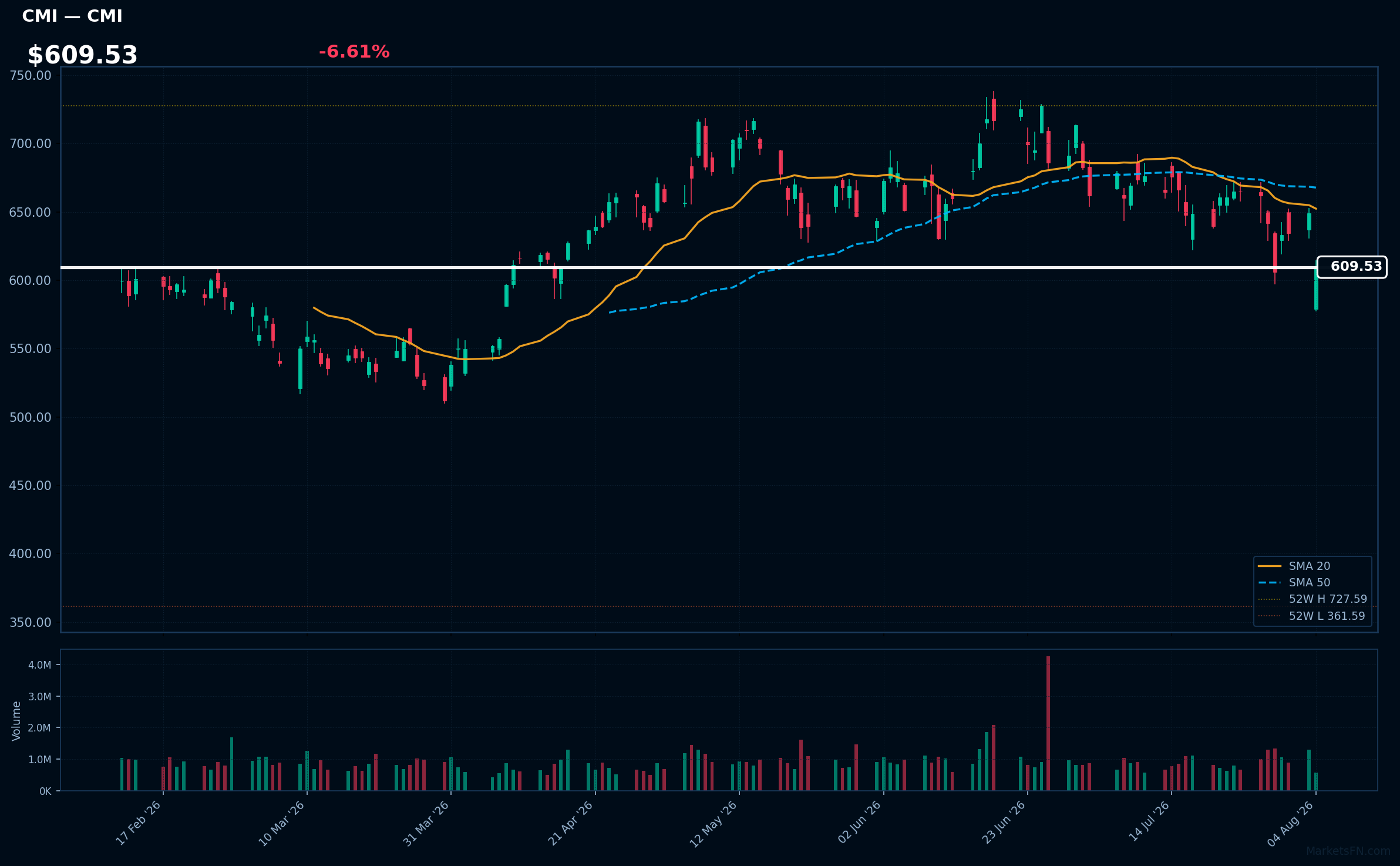
Task: Click the Volume axis title
Action: click(16, 720)
